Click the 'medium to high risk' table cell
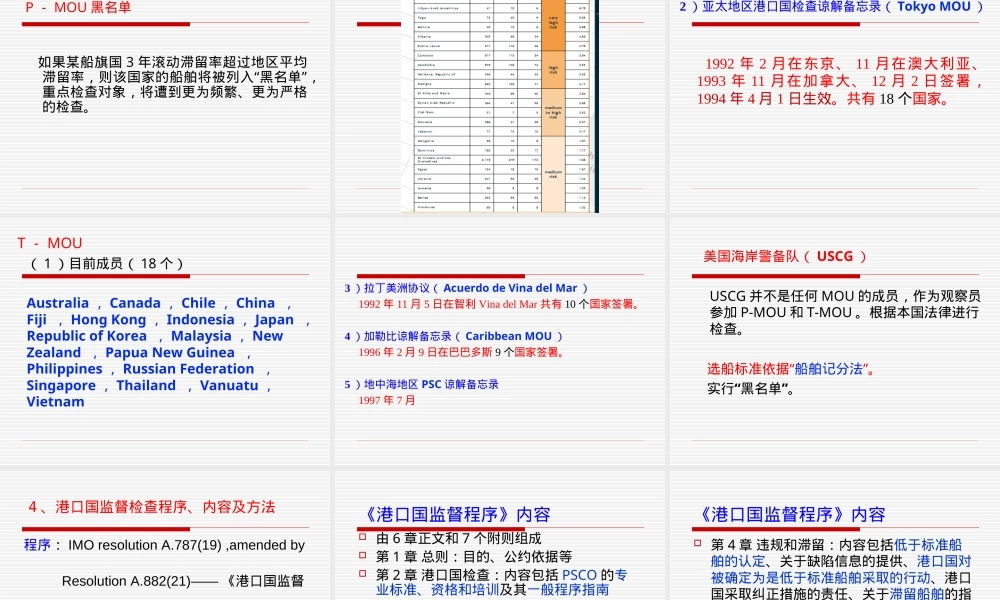This screenshot has width=1000, height=600. coord(553,113)
